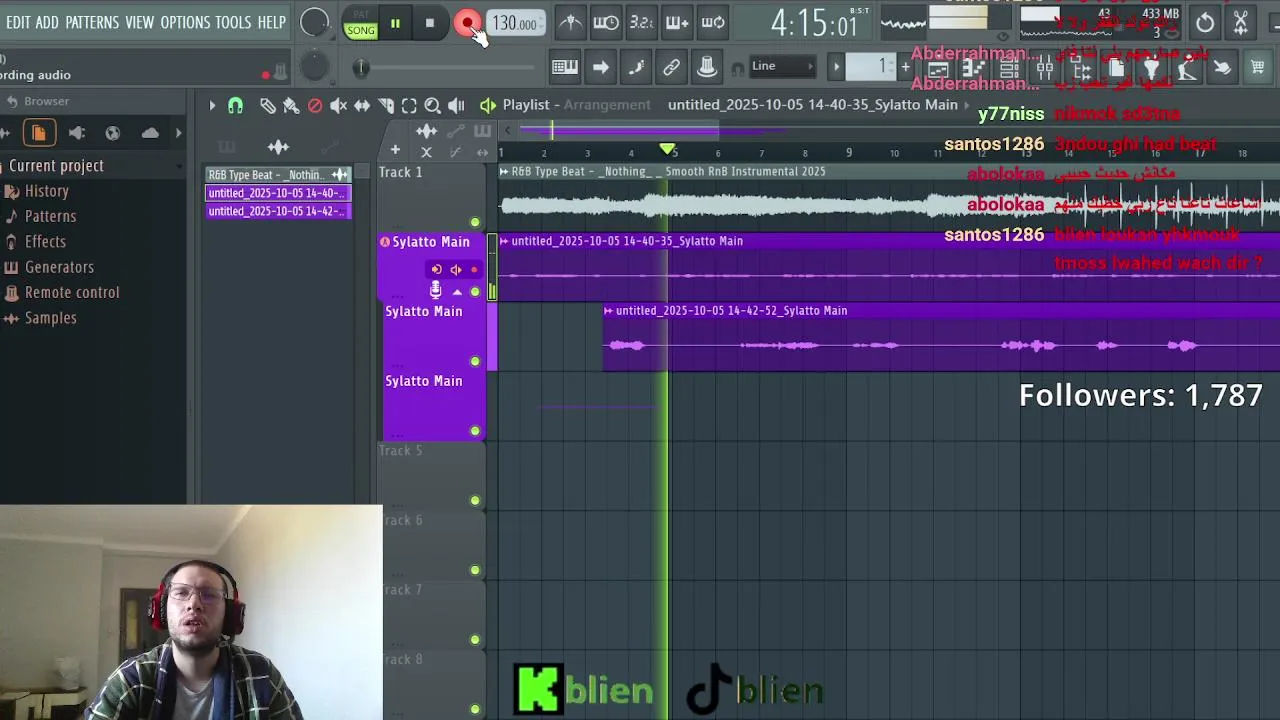Expand the browser tabs arrow
This screenshot has height=720, width=1280.
tap(178, 132)
